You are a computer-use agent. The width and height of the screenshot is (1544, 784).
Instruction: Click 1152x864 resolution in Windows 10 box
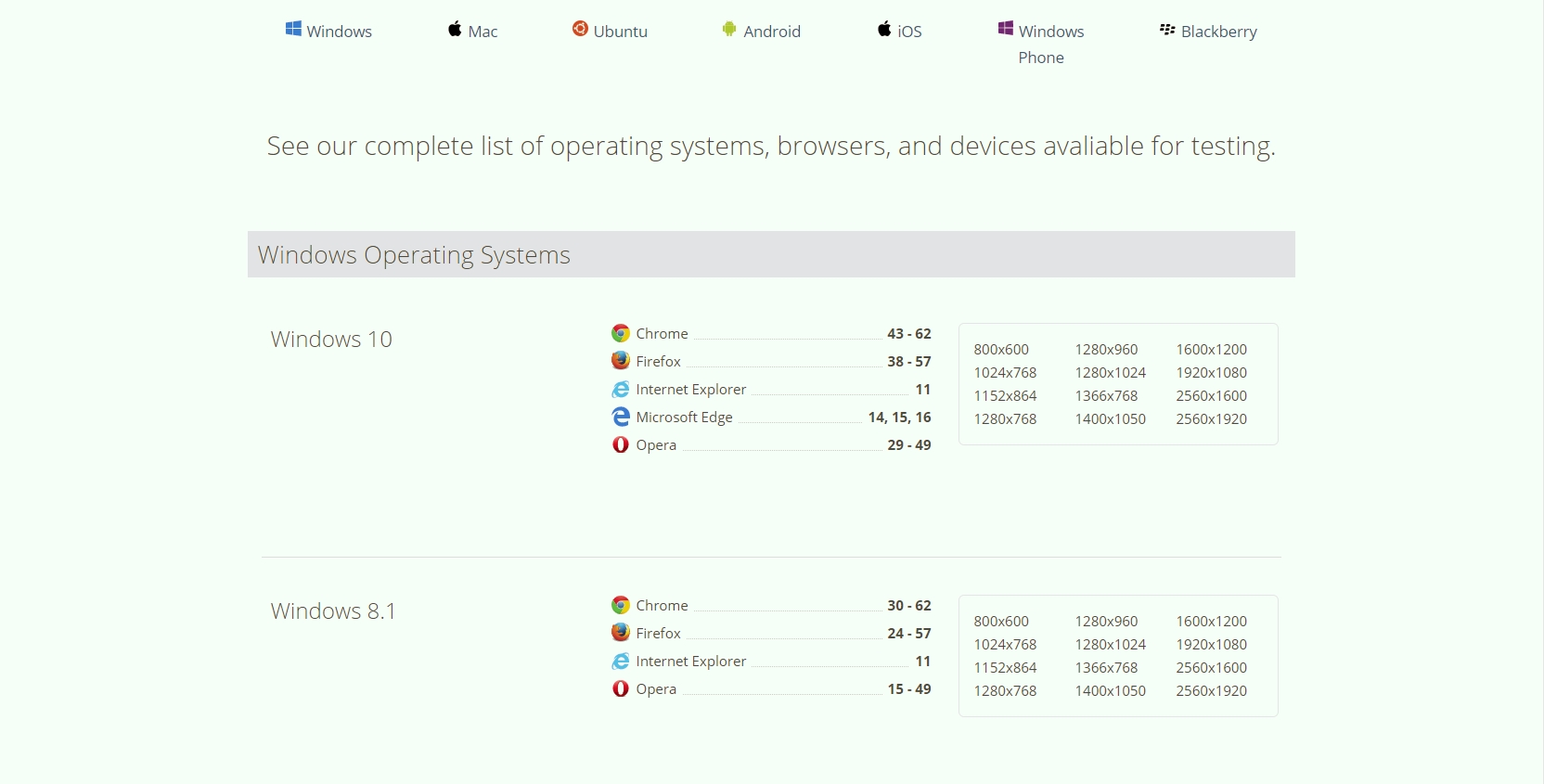tap(1005, 396)
